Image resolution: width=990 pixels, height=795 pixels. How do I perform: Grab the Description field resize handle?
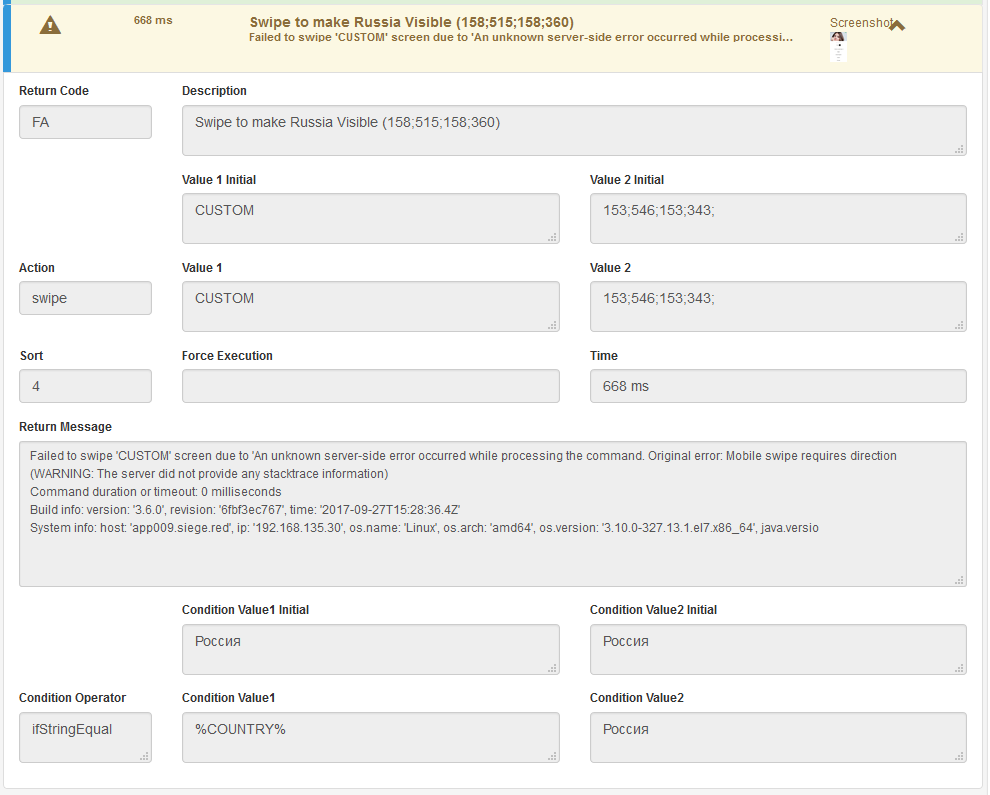[959, 149]
